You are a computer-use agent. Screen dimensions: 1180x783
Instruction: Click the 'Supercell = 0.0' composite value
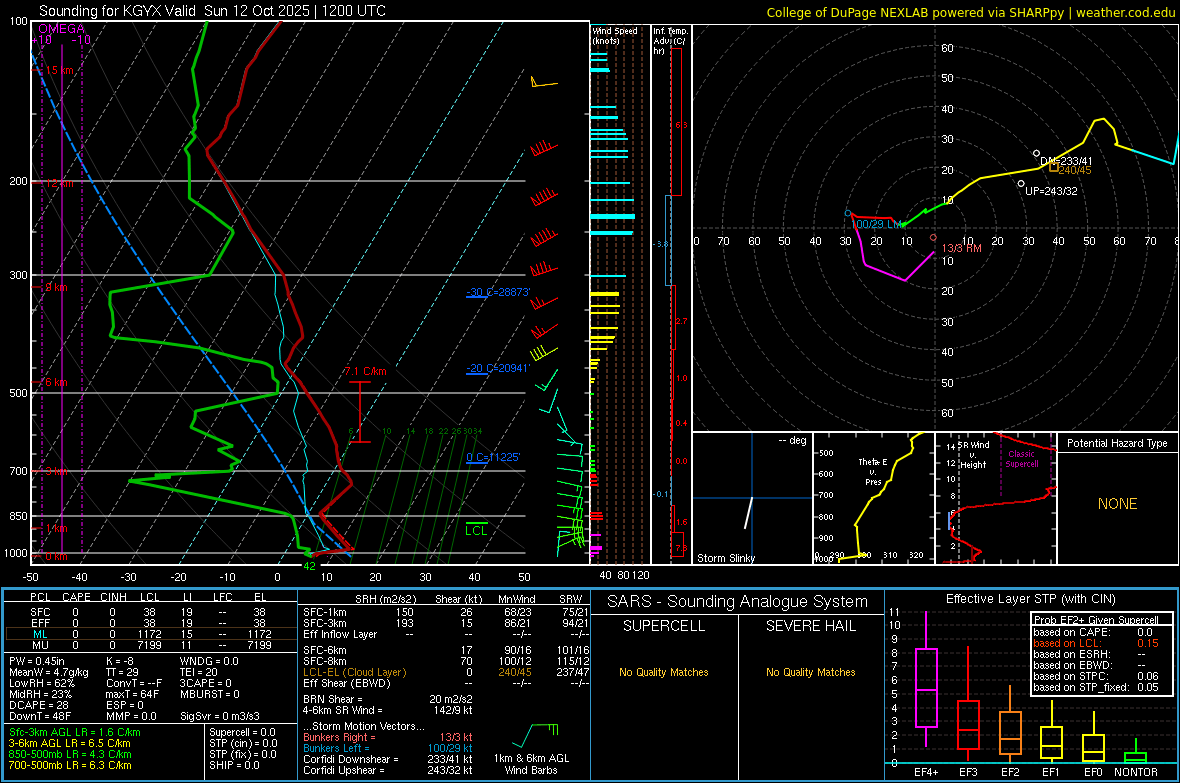pos(242,733)
